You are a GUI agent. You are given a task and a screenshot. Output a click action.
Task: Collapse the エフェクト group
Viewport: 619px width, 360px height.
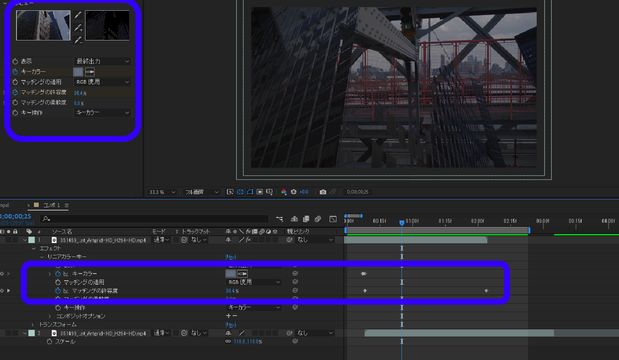click(34, 249)
